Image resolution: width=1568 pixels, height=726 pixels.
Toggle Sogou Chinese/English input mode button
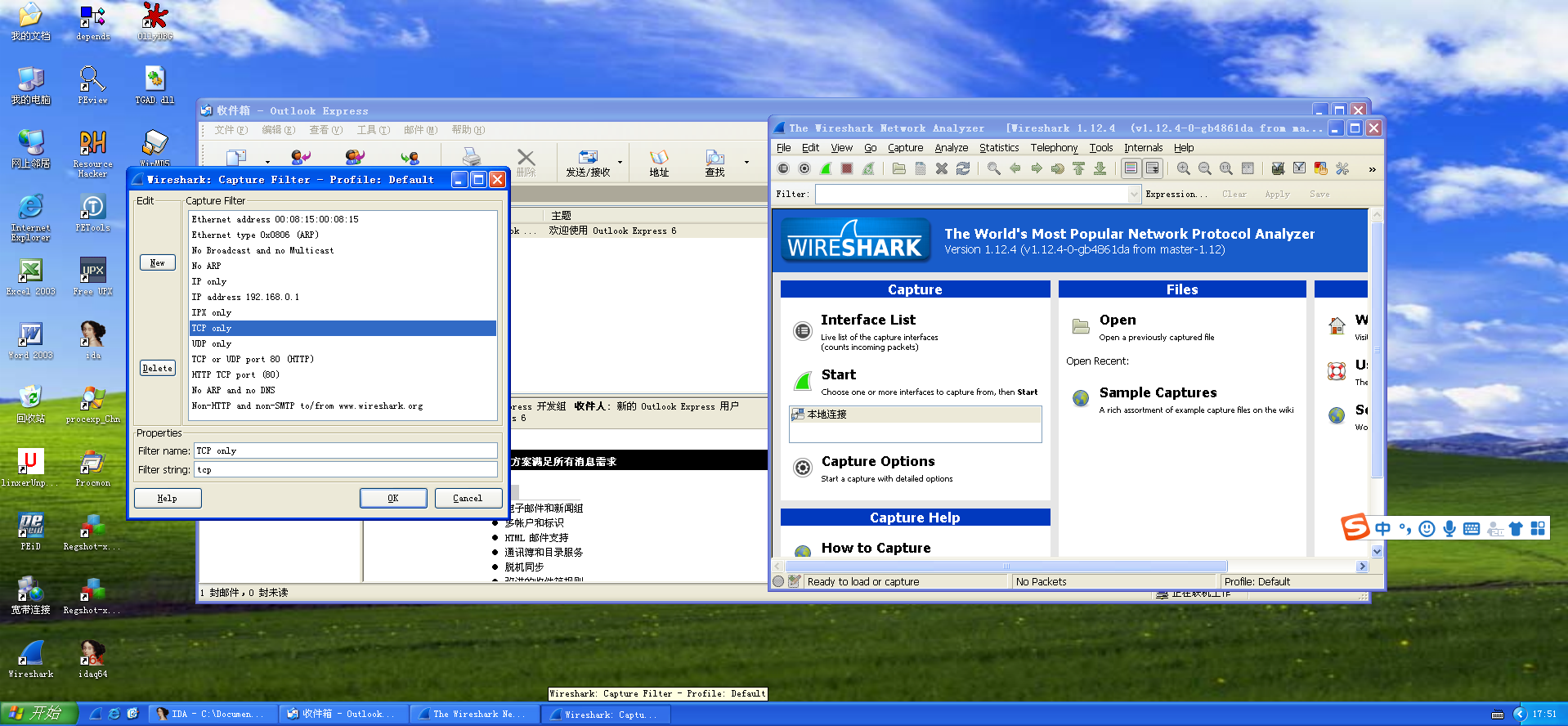(1382, 529)
